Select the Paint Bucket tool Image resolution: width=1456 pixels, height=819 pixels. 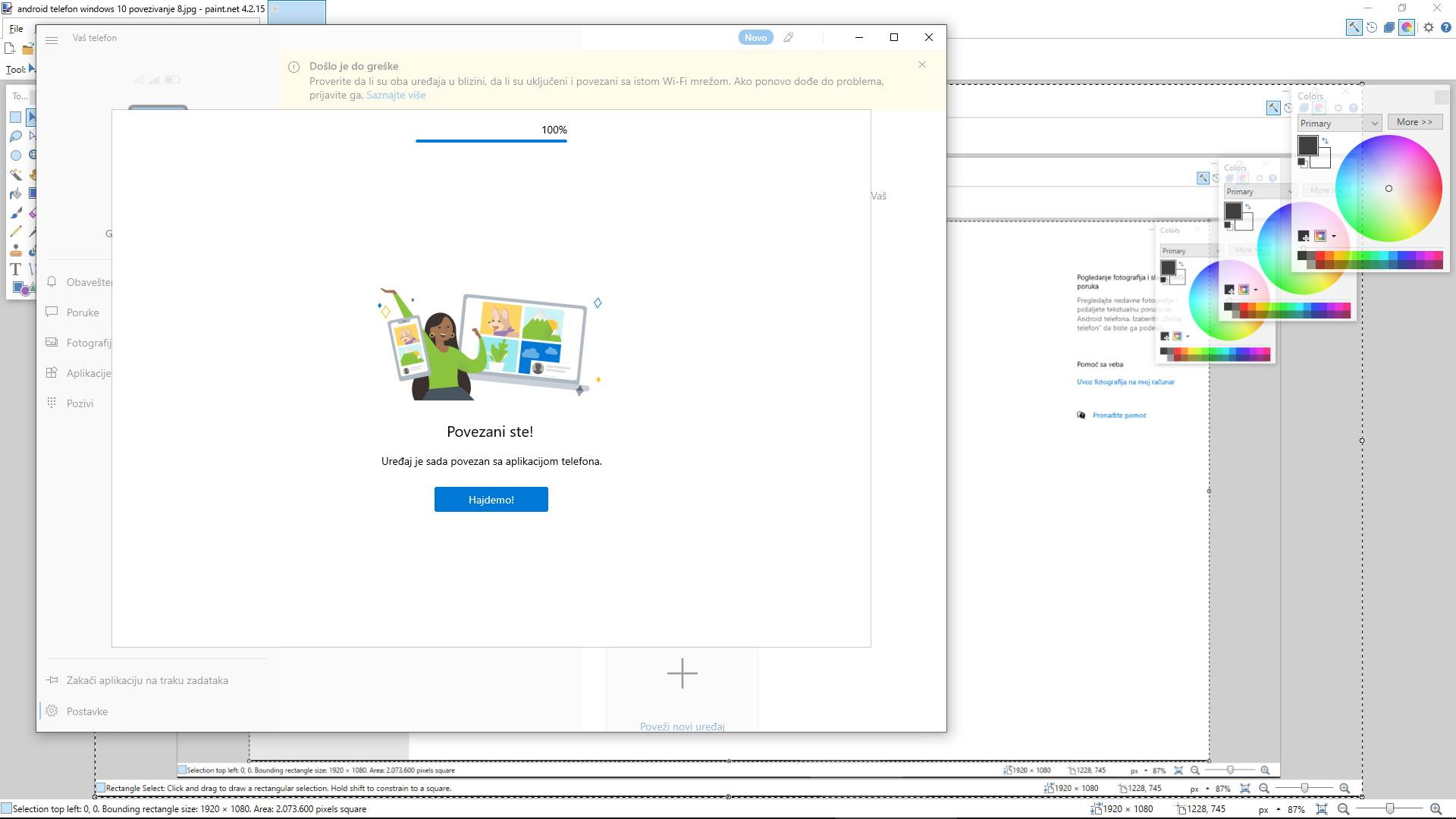15,193
